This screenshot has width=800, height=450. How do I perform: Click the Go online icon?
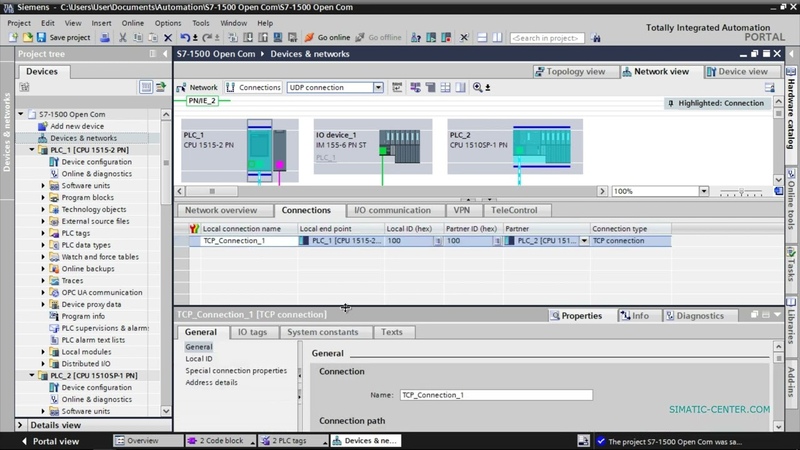pos(309,37)
